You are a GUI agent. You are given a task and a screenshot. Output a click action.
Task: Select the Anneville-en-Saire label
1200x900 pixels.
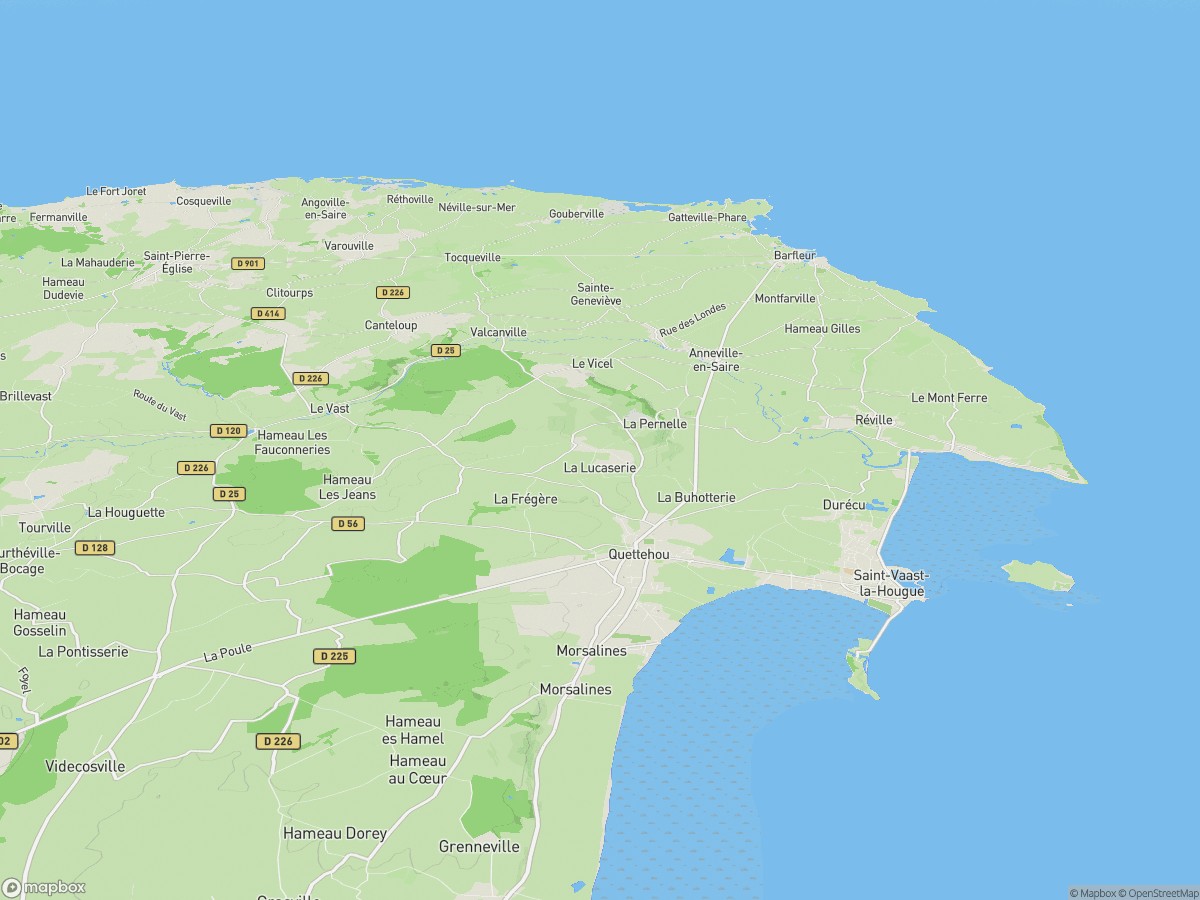(x=715, y=360)
